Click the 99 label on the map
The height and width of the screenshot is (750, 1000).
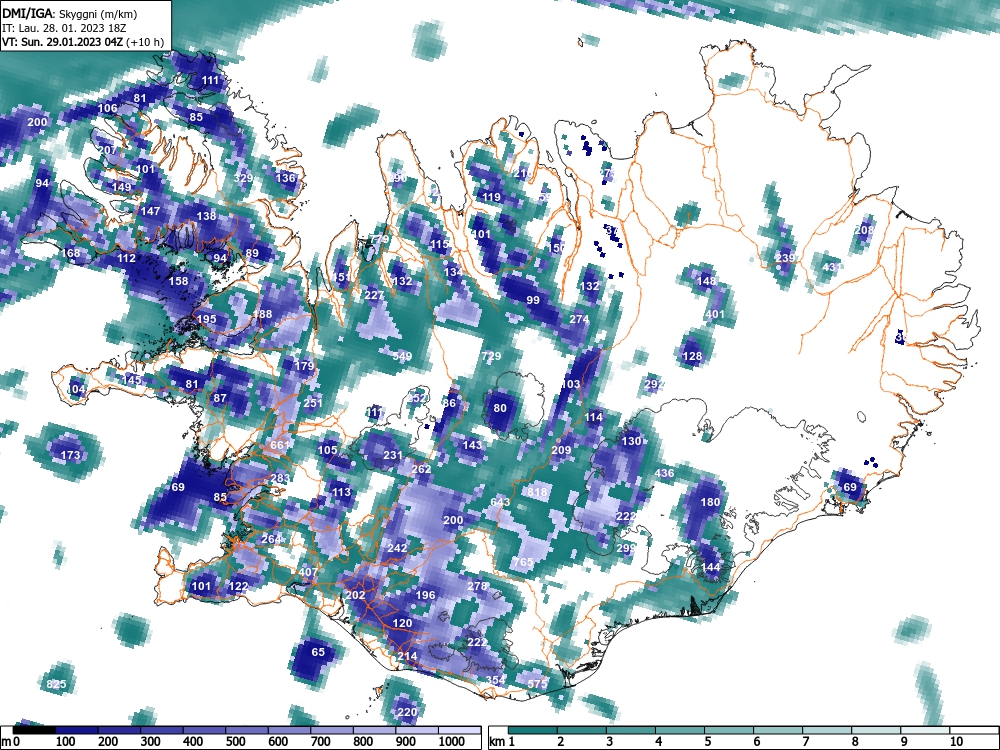(533, 300)
